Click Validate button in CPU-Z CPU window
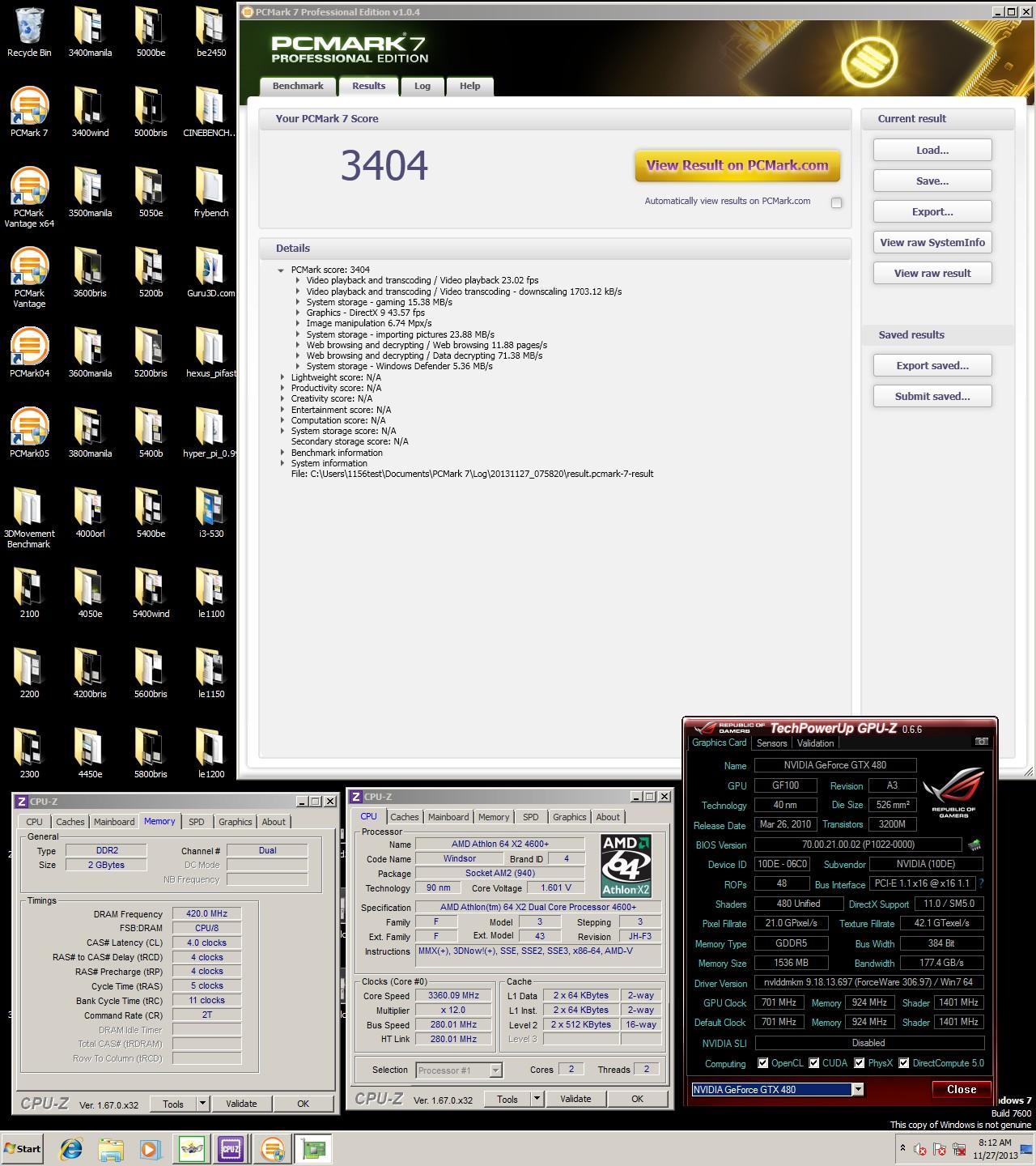 click(575, 1099)
